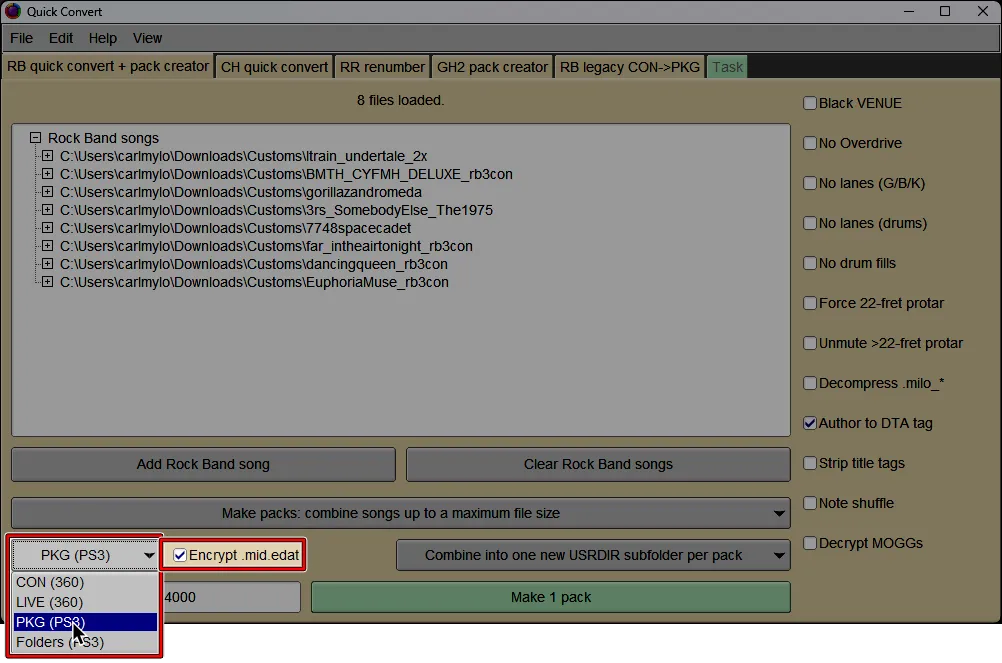Switch to RB quick convert + pack creator tab
Viewport: 1002px width, 663px height.
click(107, 66)
